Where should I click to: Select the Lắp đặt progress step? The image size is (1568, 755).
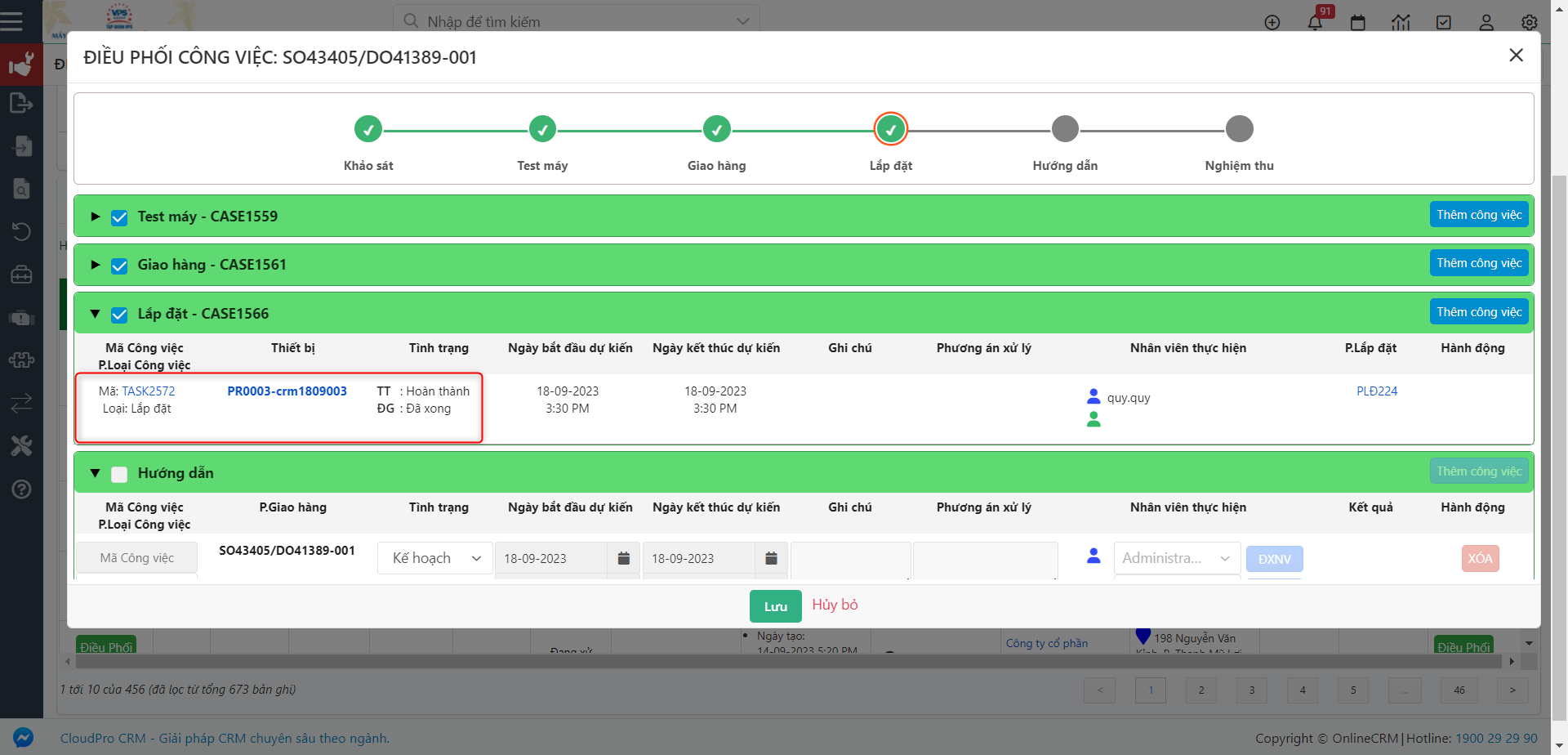[891, 129]
